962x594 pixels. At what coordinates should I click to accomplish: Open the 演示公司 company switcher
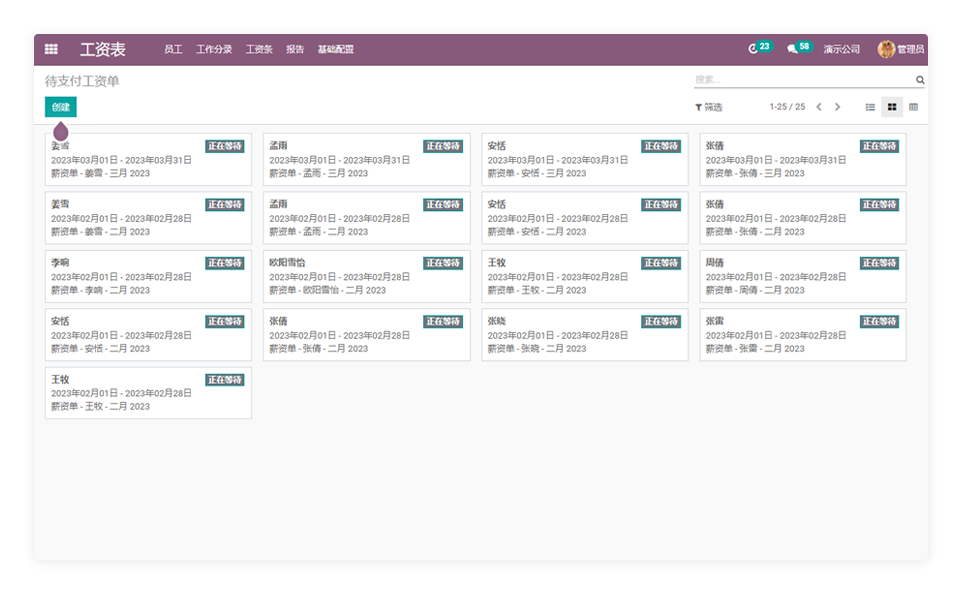tap(841, 49)
